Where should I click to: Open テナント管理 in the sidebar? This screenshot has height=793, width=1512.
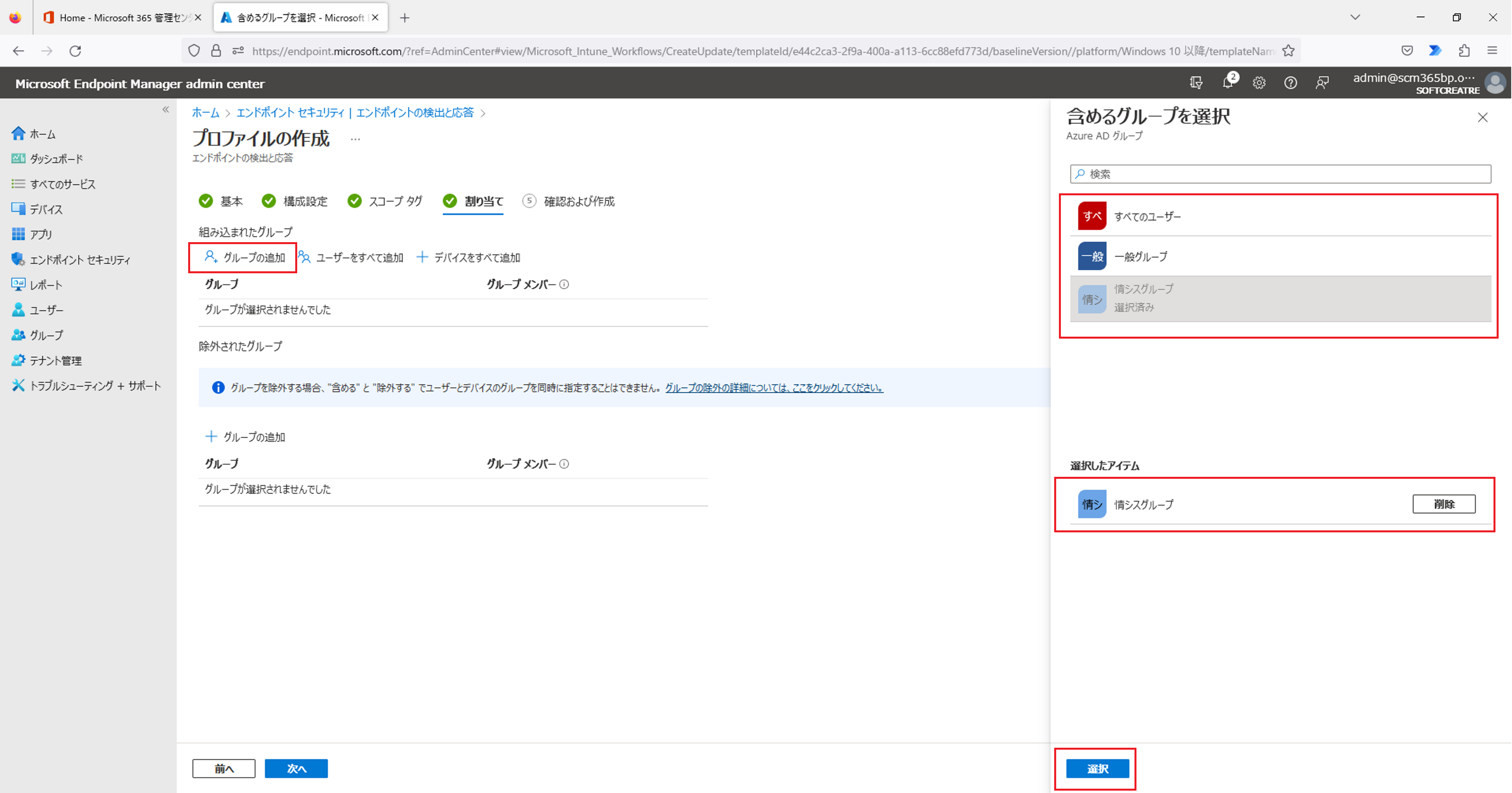(46, 360)
